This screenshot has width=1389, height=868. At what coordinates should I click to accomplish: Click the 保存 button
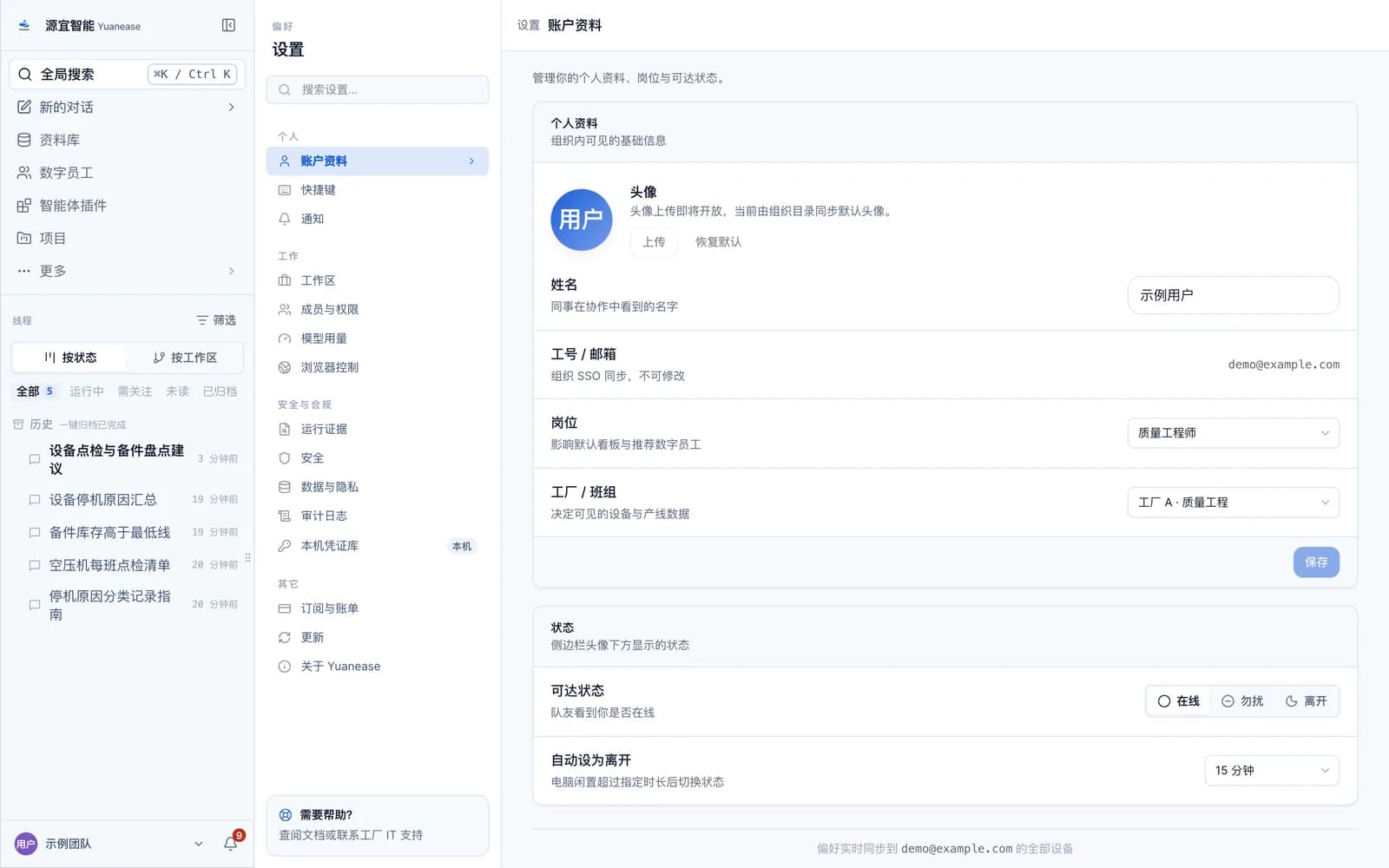click(x=1316, y=562)
